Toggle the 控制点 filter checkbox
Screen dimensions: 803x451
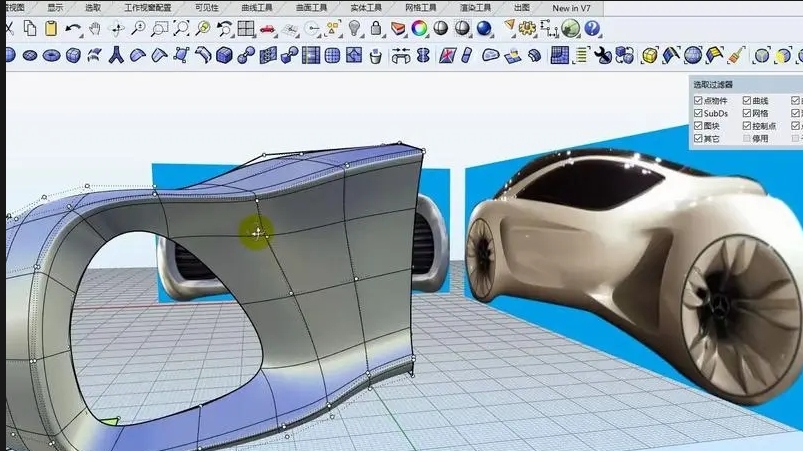pos(747,125)
